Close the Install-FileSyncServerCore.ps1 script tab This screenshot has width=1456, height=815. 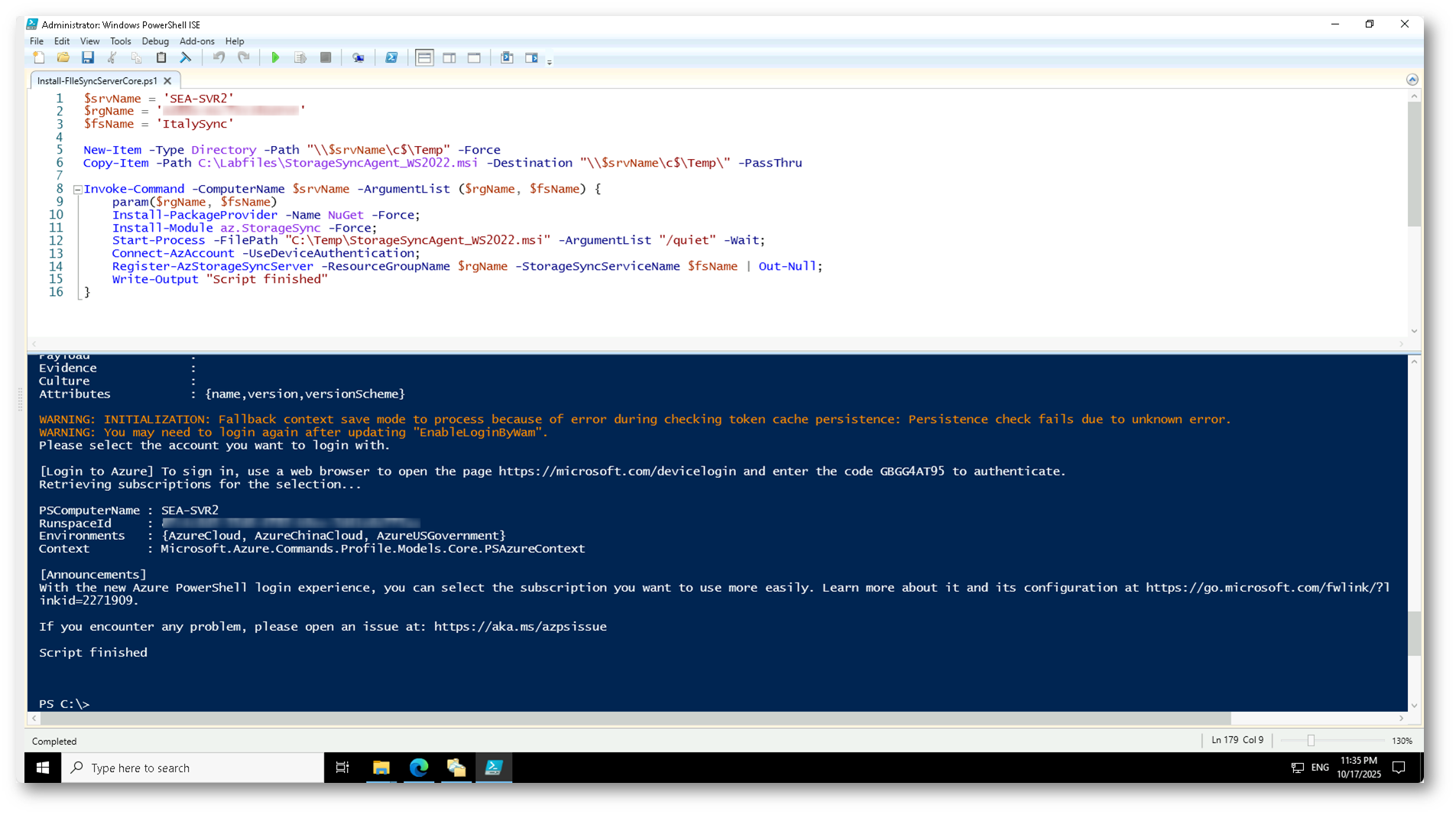[x=167, y=81]
